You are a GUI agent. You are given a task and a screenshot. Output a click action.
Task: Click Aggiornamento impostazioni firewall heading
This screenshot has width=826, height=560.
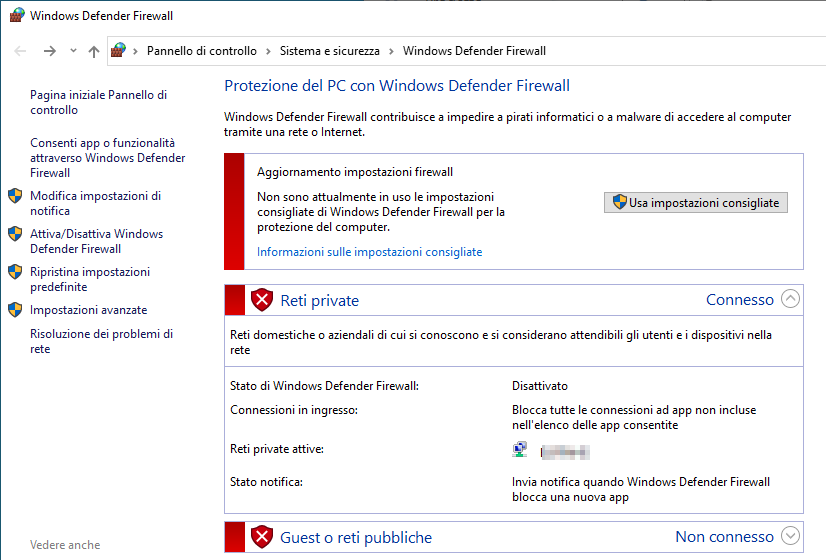(x=355, y=172)
